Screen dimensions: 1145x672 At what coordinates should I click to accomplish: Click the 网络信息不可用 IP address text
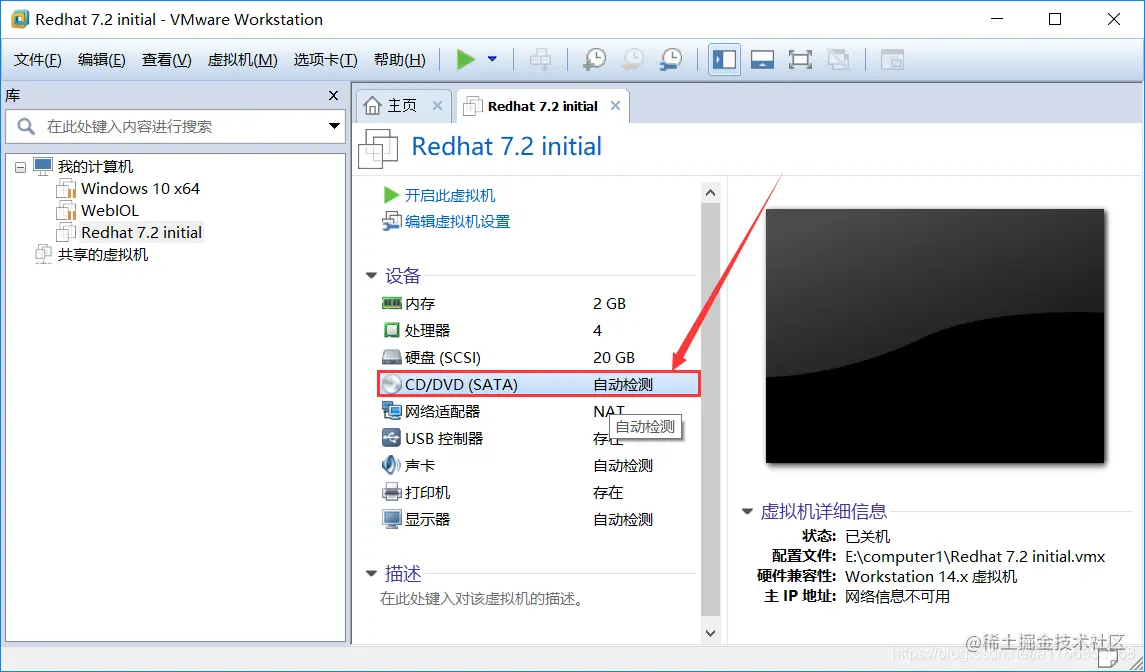897,596
